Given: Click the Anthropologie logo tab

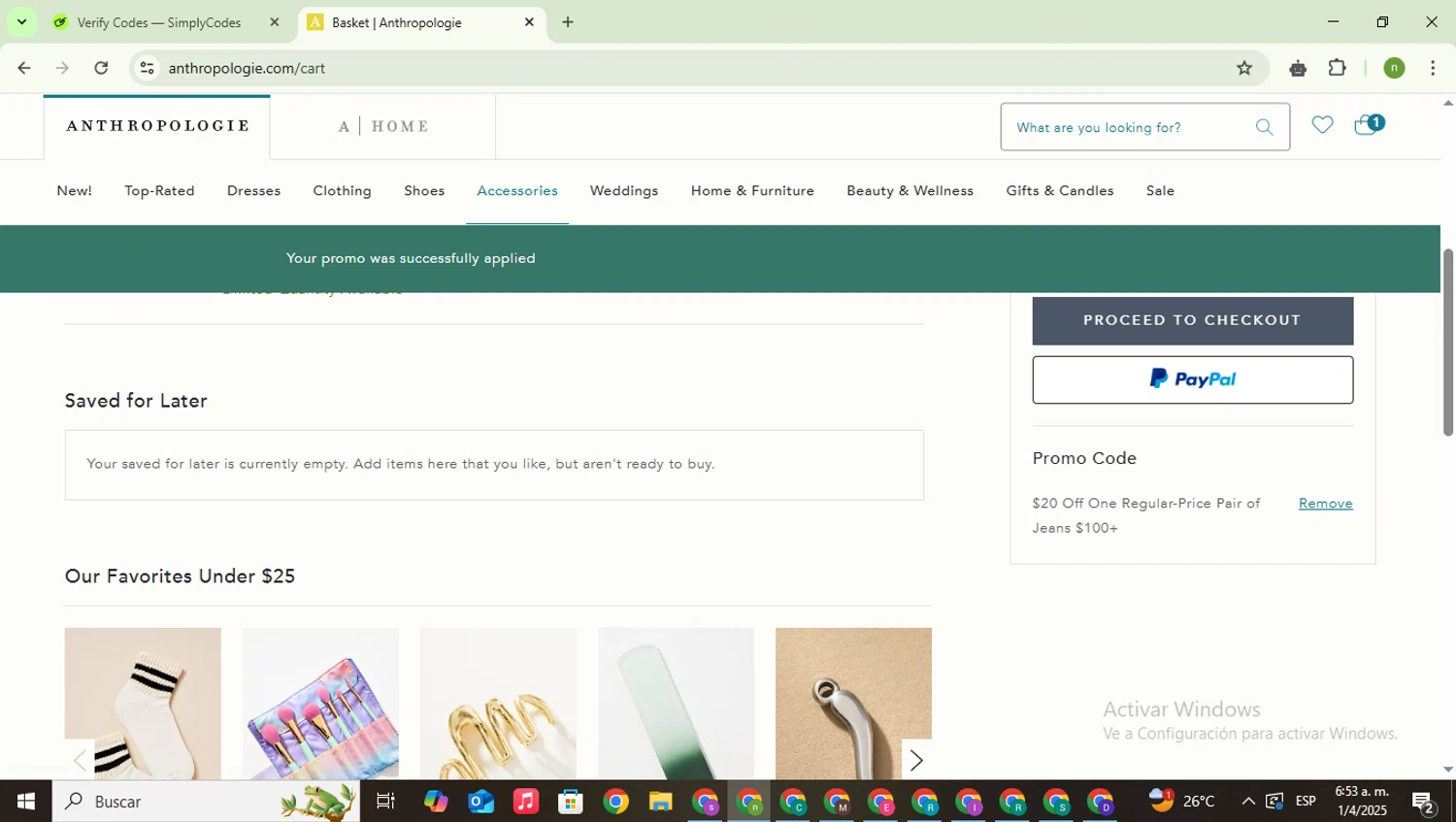Looking at the screenshot, I should (x=157, y=126).
